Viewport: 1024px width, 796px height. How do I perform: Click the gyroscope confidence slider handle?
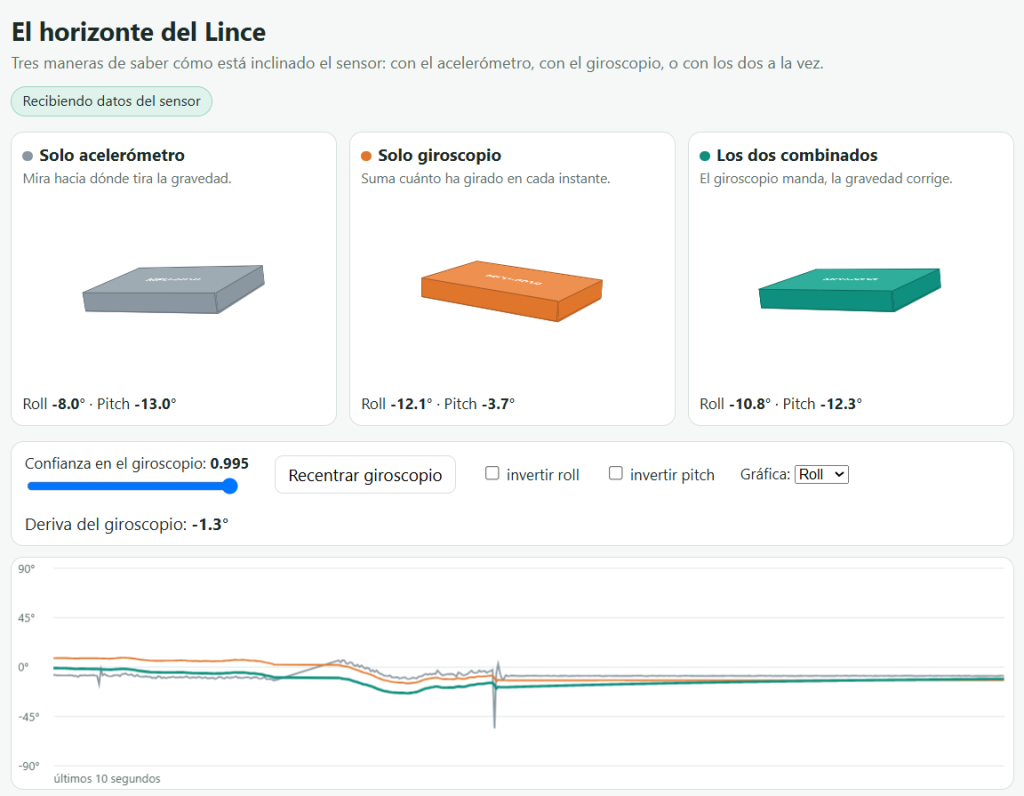[x=229, y=486]
